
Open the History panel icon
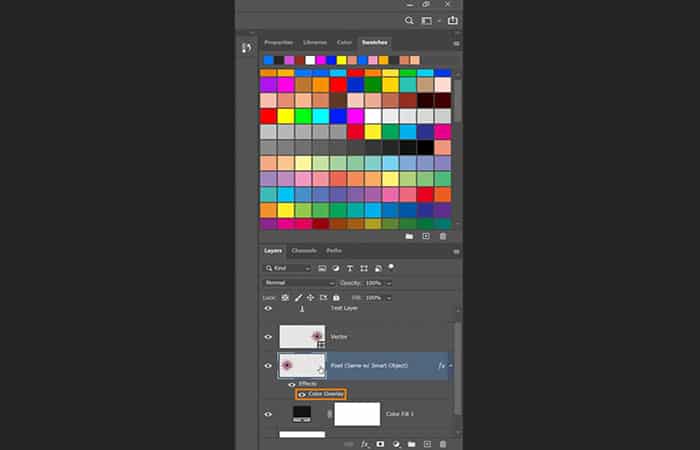[246, 48]
